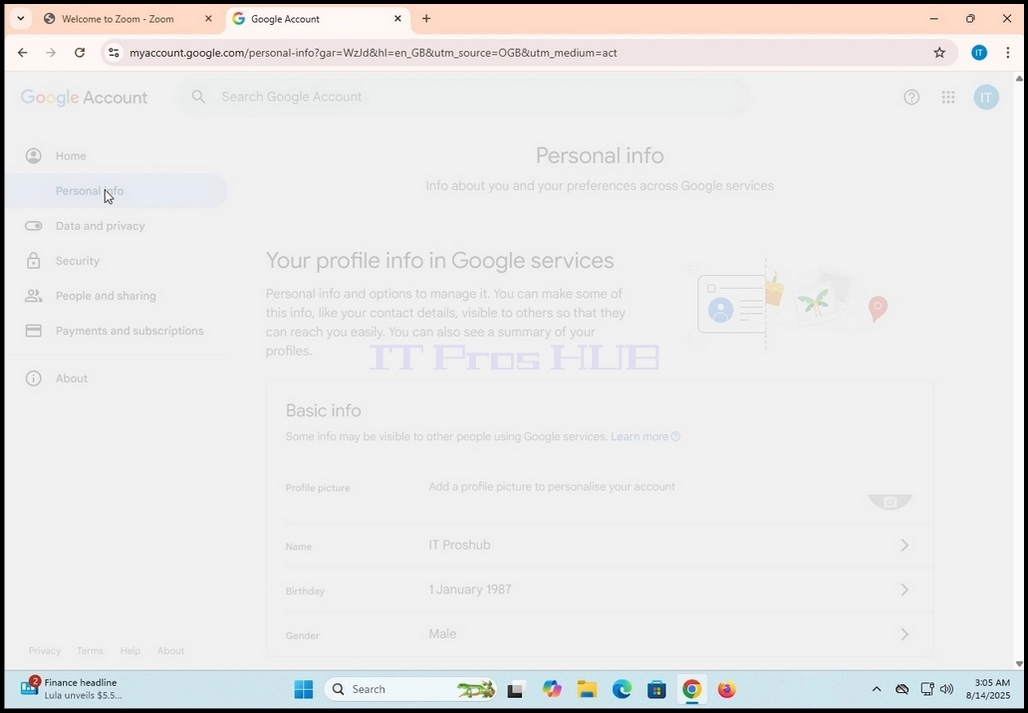Open a new tab with the plus button
This screenshot has width=1028, height=713.
click(426, 18)
